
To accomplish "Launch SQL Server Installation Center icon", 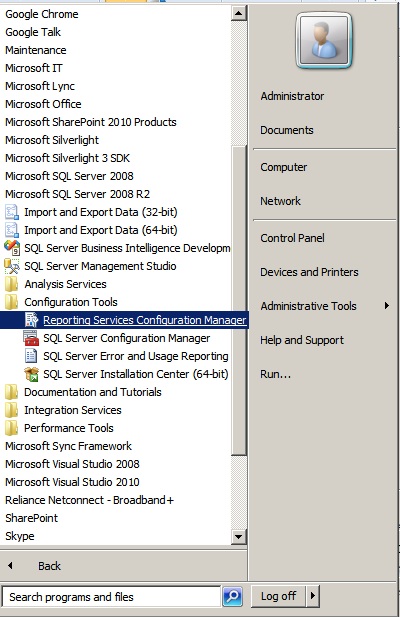I will coord(31,374).
